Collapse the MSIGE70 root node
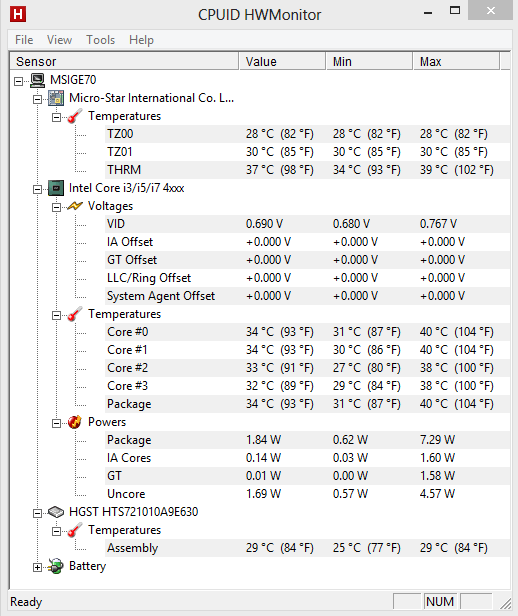 [18, 81]
